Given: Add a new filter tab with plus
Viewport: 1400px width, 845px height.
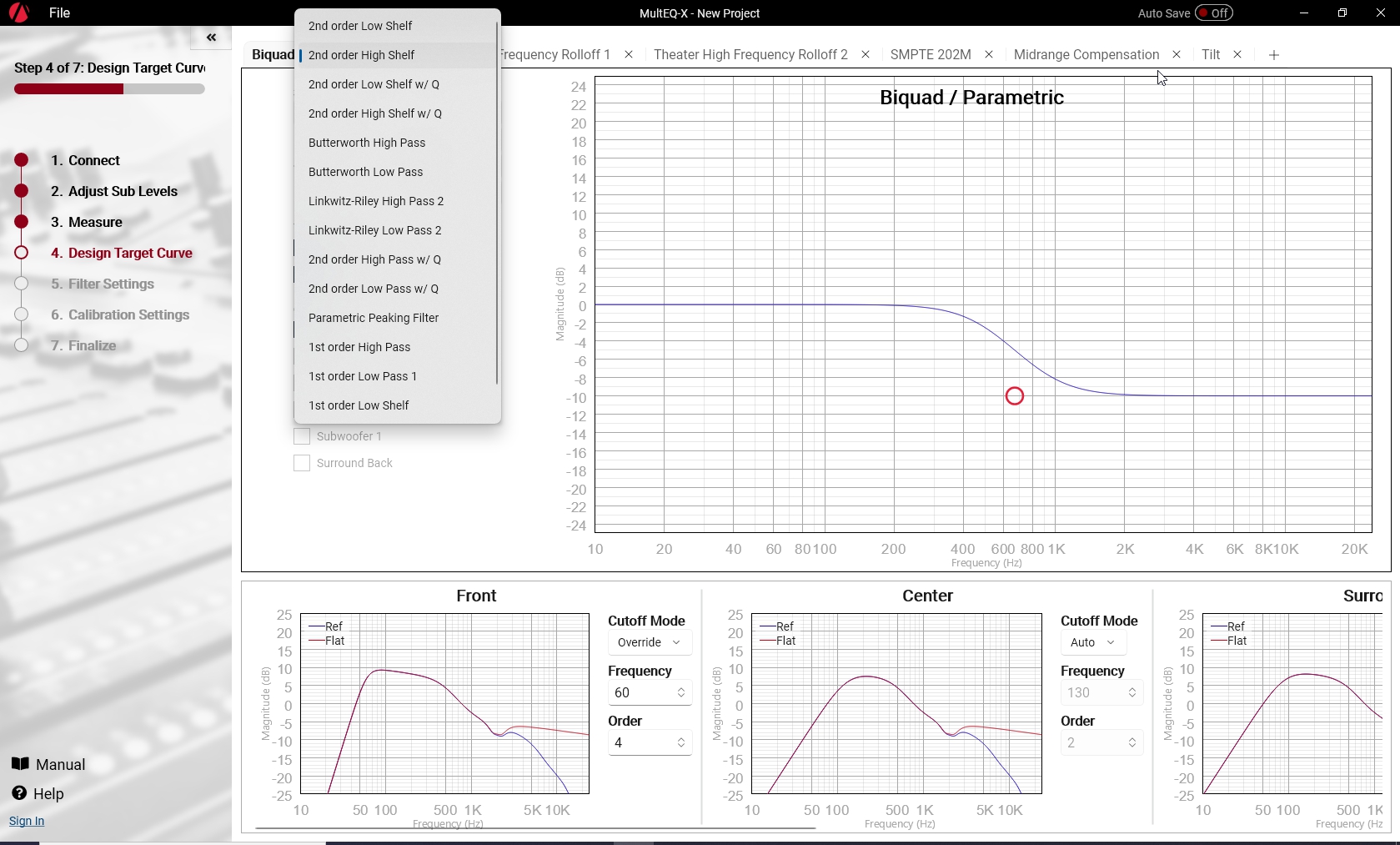Looking at the screenshot, I should (x=1273, y=55).
